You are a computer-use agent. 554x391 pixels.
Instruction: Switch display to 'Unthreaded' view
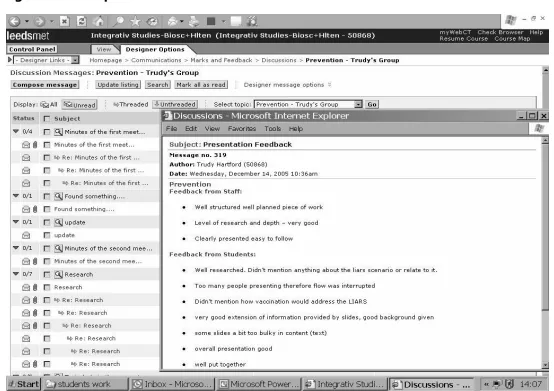[x=175, y=105]
